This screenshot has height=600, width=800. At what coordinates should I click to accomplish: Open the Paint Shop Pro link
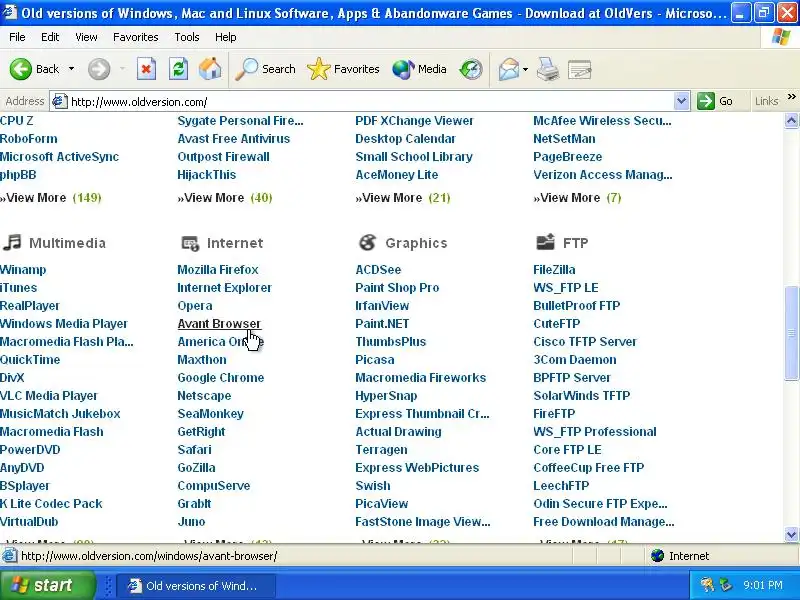click(397, 287)
